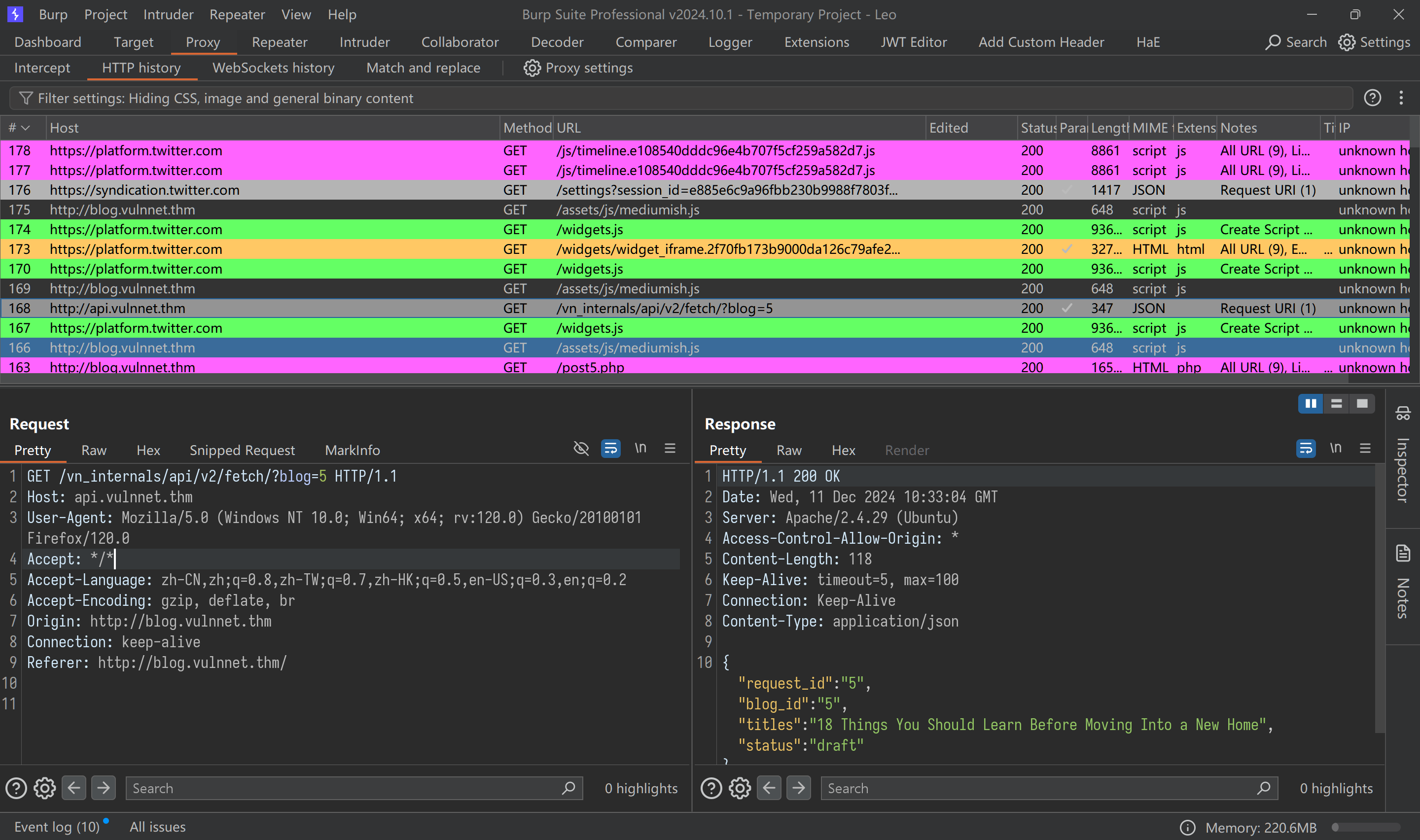1420x840 pixels.
Task: Click magnifier in Request search box
Action: (568, 788)
